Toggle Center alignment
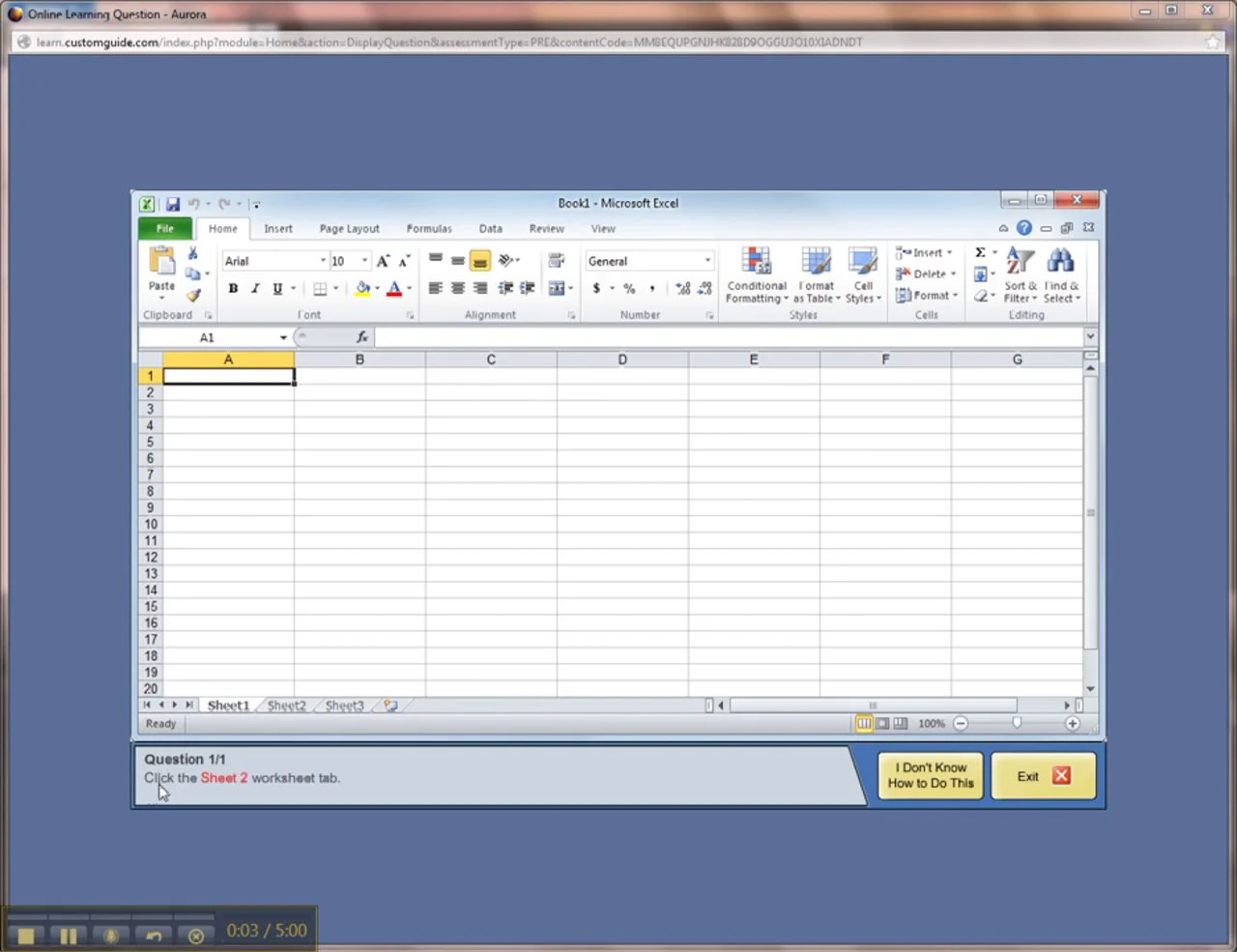 458,288
